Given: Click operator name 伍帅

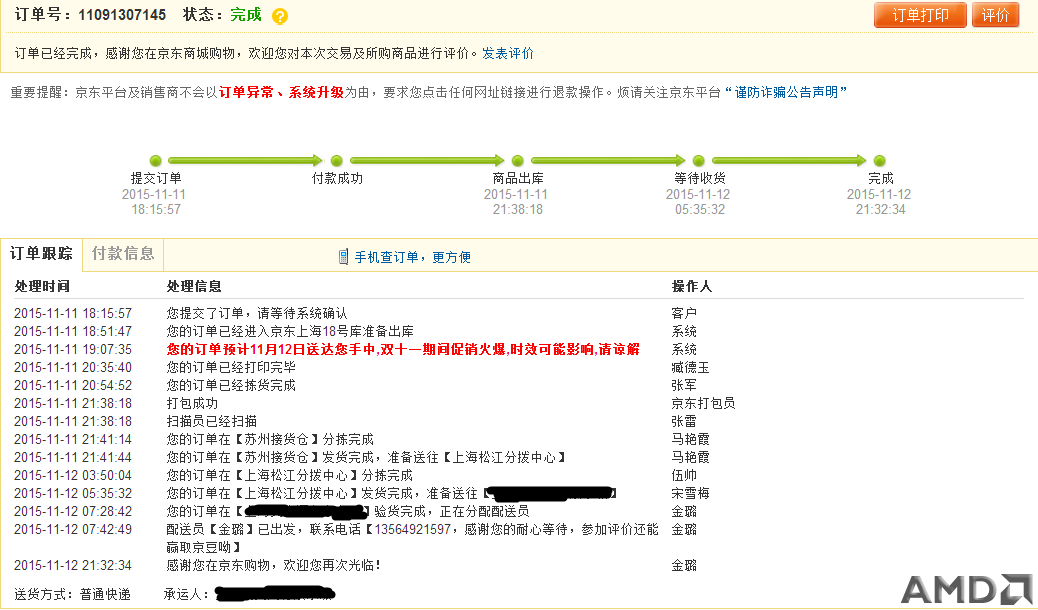Looking at the screenshot, I should pos(684,476).
